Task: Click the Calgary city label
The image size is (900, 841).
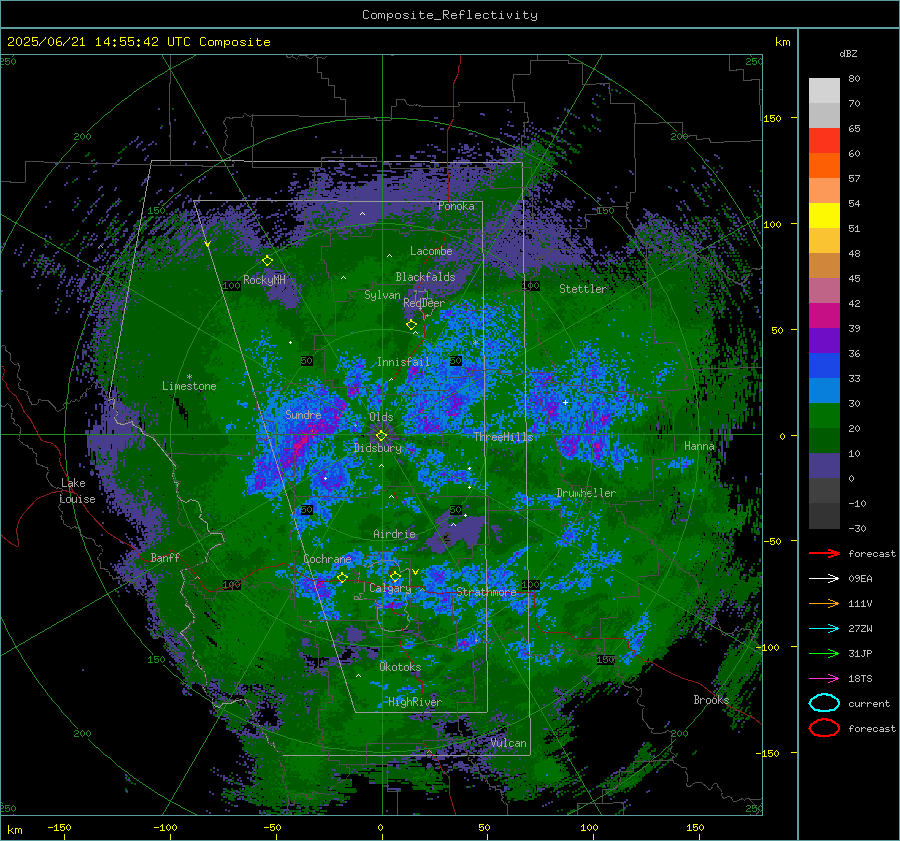Action: [390, 588]
